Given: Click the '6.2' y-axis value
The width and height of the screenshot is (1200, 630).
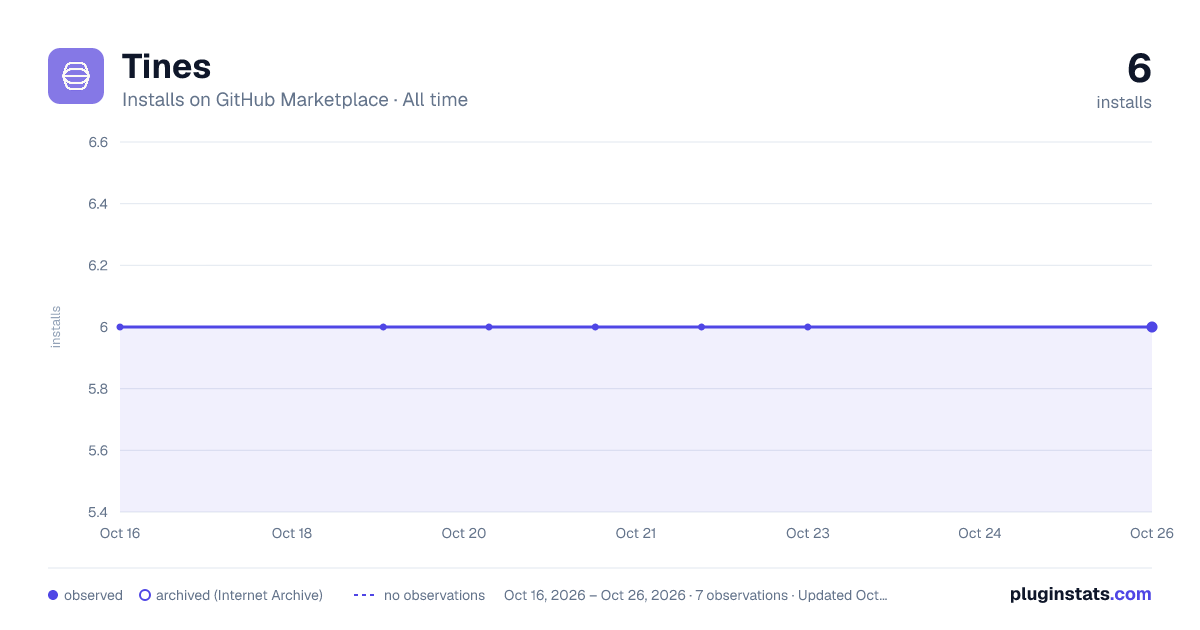Looking at the screenshot, I should [x=98, y=265].
